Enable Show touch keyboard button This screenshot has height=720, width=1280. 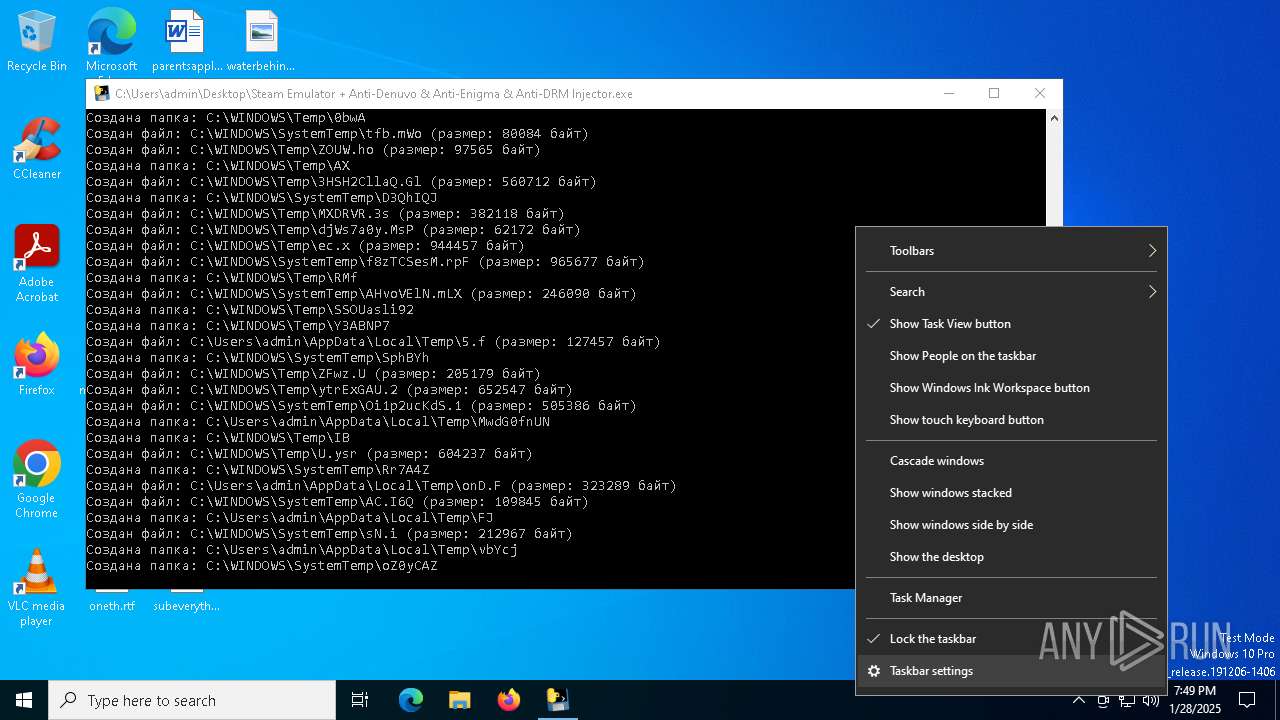pos(1011,420)
